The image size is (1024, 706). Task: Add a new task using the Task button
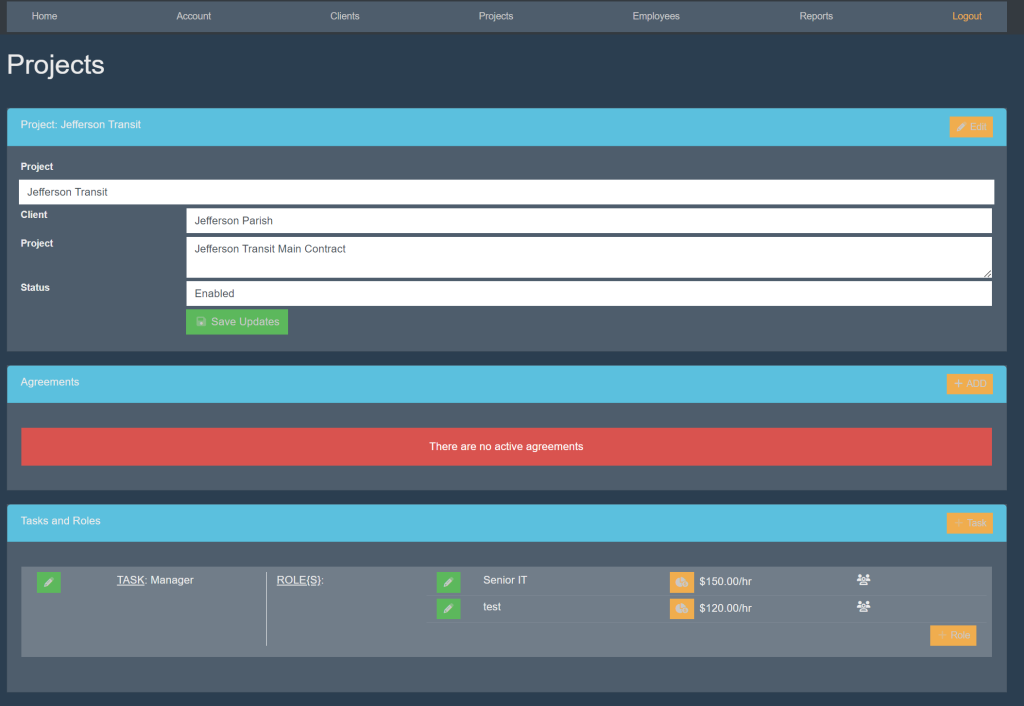[969, 523]
